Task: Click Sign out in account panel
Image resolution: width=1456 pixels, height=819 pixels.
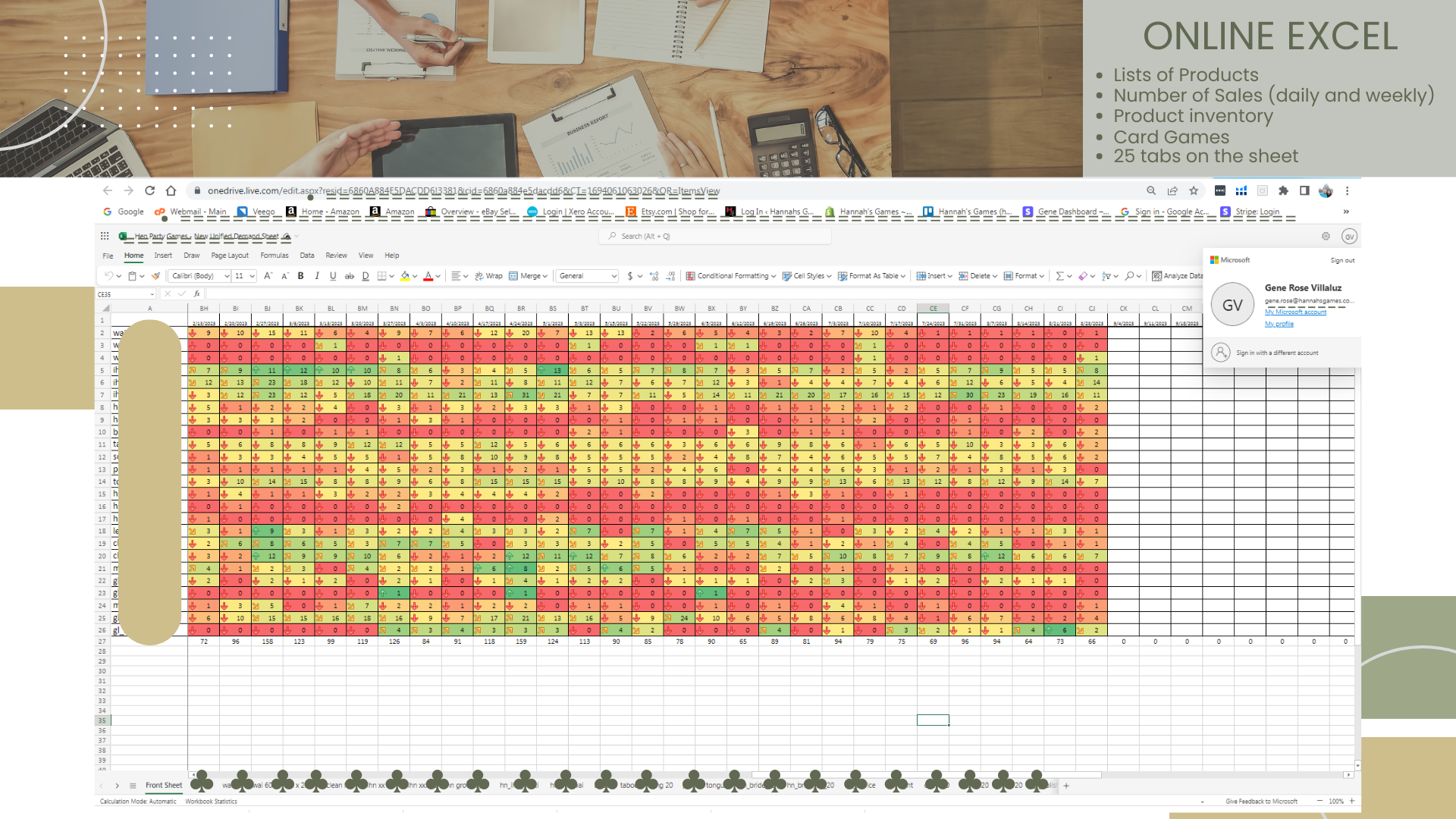Action: [x=1341, y=261]
